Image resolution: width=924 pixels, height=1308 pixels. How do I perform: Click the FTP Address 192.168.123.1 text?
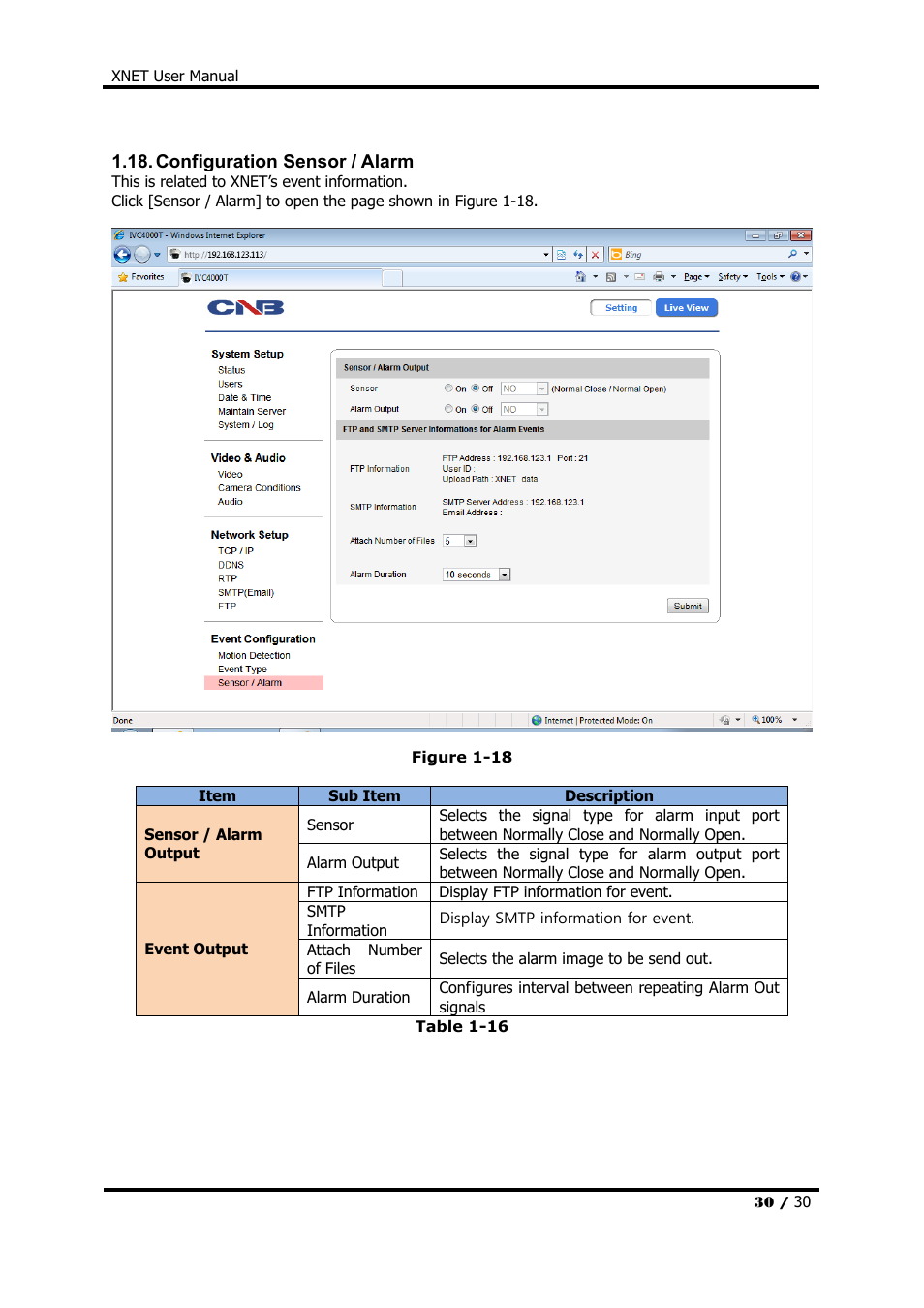coord(497,458)
